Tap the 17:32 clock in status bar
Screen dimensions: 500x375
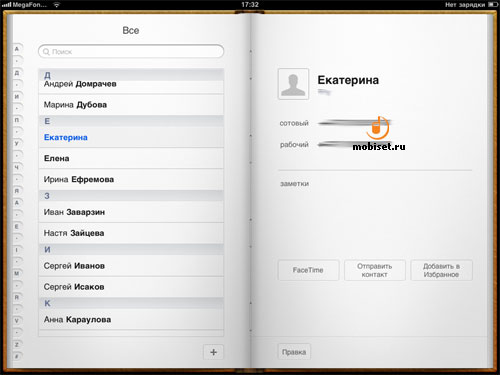250,5
